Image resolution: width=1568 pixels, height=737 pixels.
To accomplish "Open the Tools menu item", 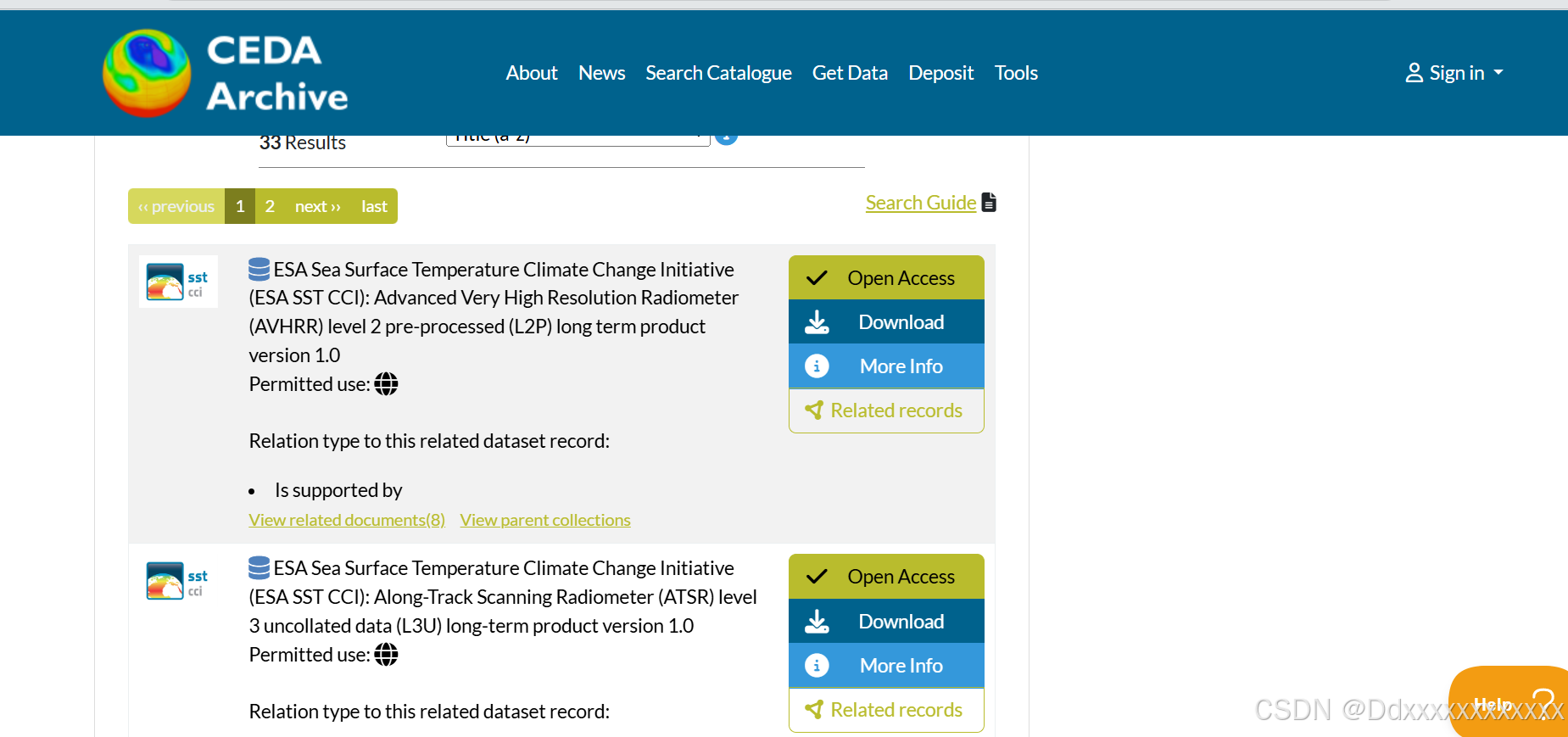I will point(1016,73).
